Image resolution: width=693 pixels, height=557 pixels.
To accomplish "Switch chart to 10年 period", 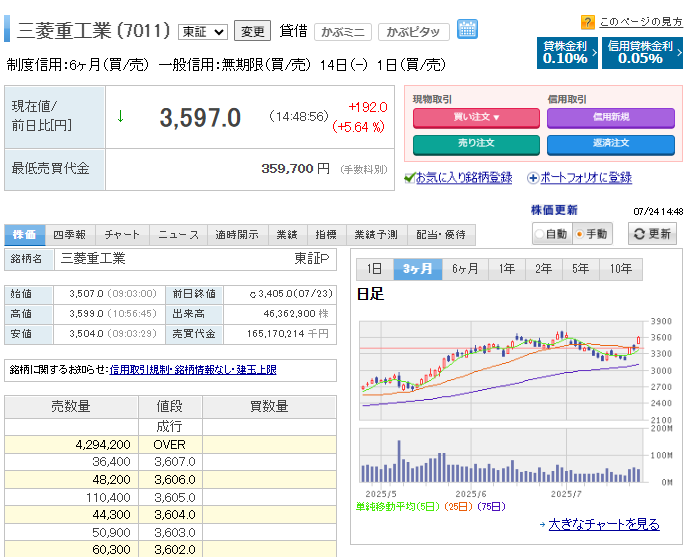I will [x=621, y=269].
